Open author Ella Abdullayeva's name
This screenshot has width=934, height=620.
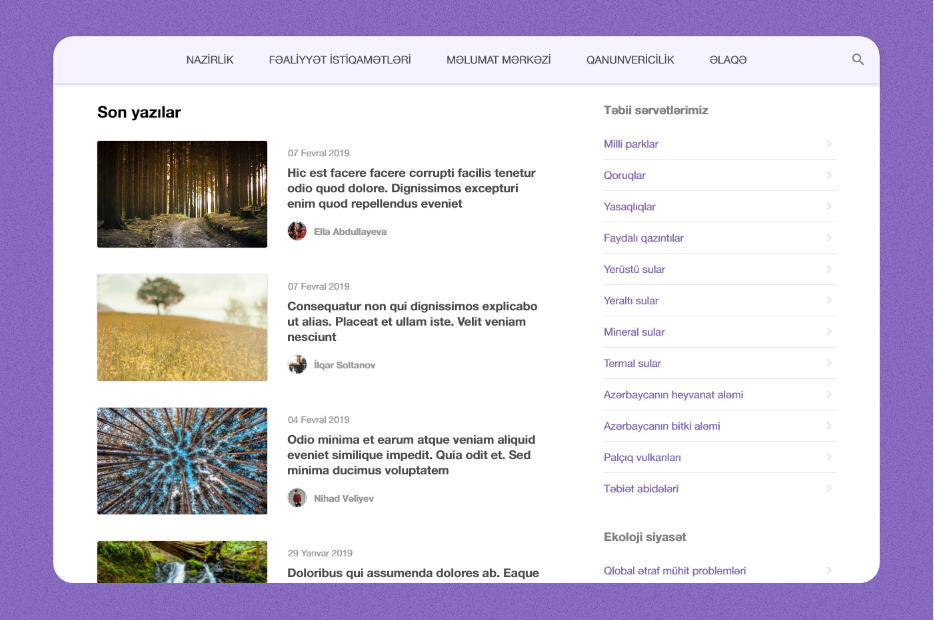(350, 232)
